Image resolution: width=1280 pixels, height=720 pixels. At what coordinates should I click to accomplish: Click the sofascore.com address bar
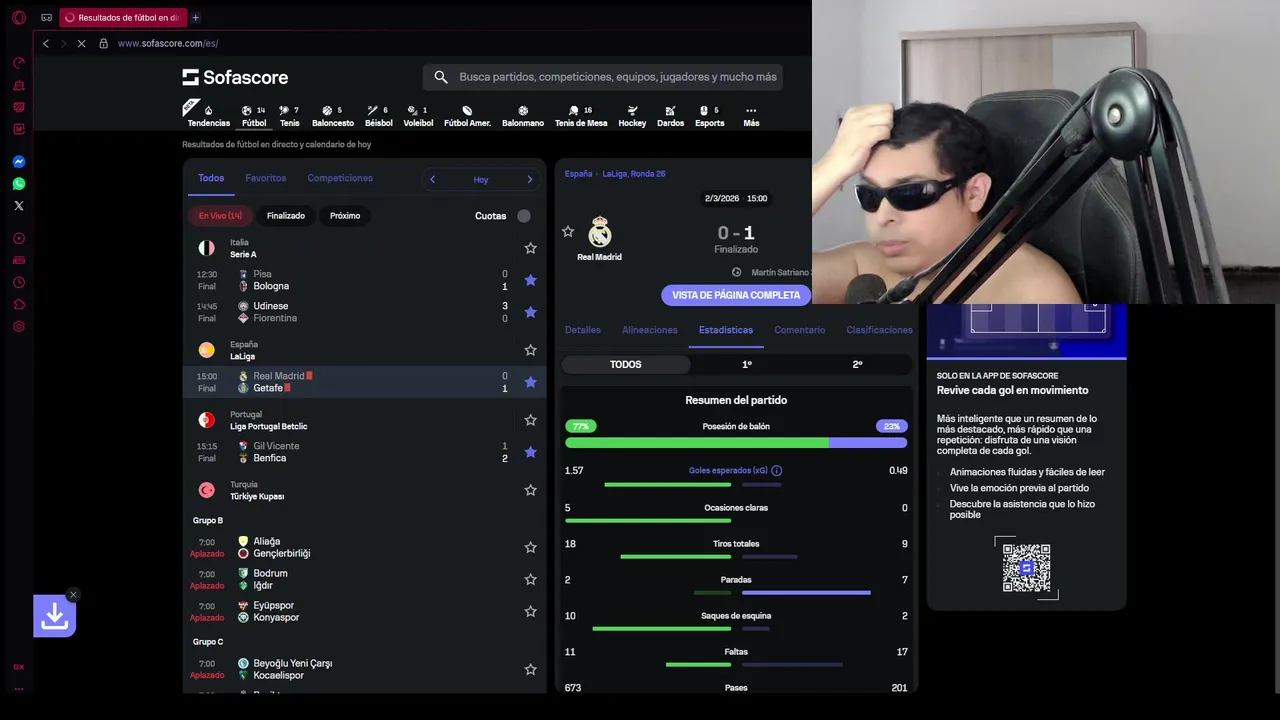(x=168, y=44)
